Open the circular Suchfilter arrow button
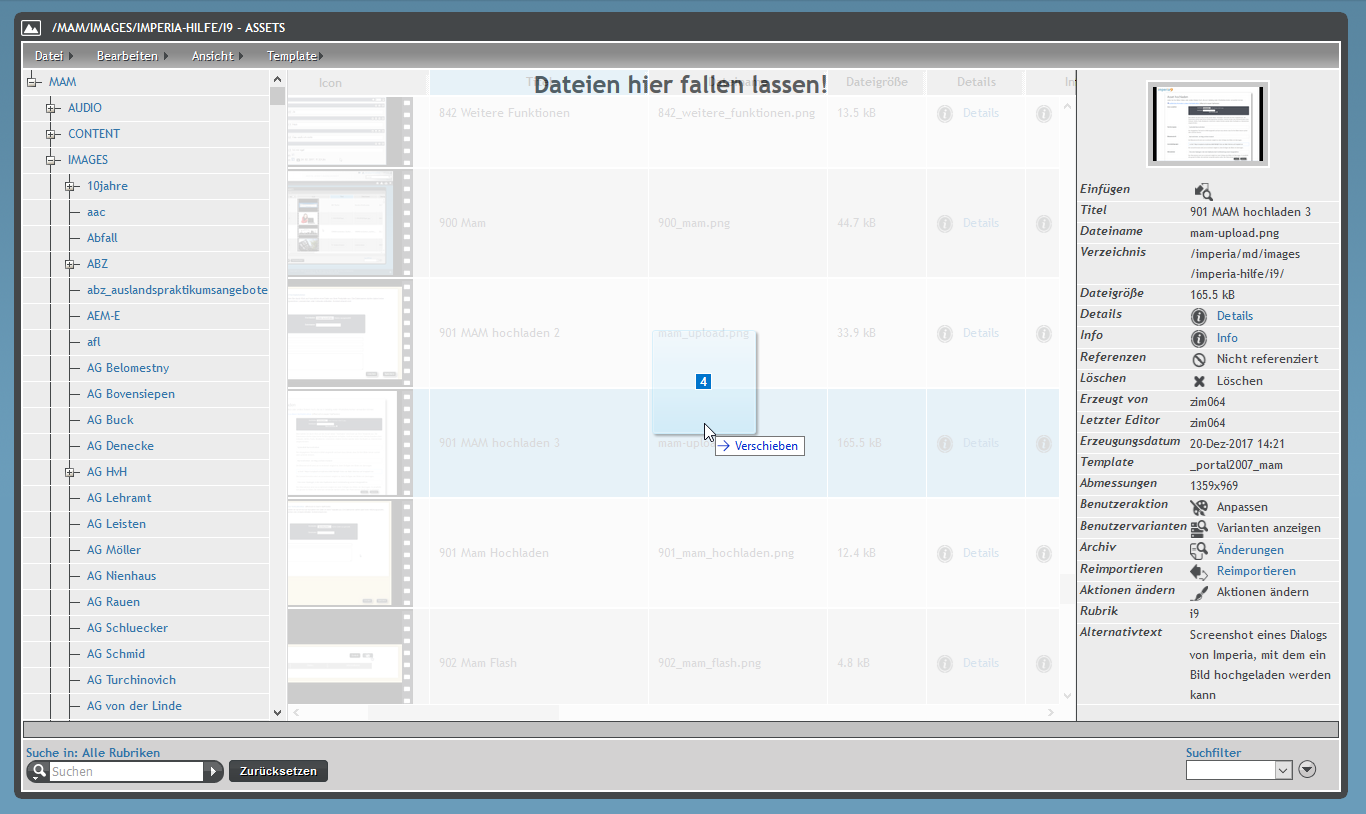This screenshot has width=1366, height=814. [x=1307, y=770]
